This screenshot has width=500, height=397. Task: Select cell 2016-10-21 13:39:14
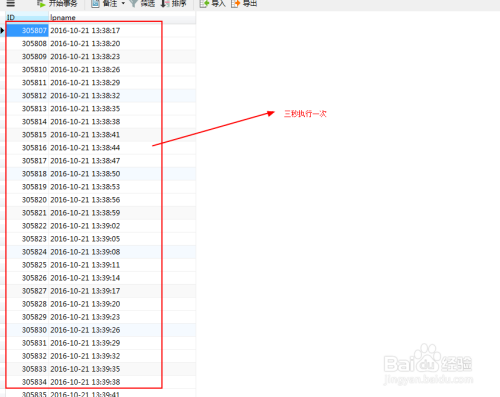pos(122,277)
